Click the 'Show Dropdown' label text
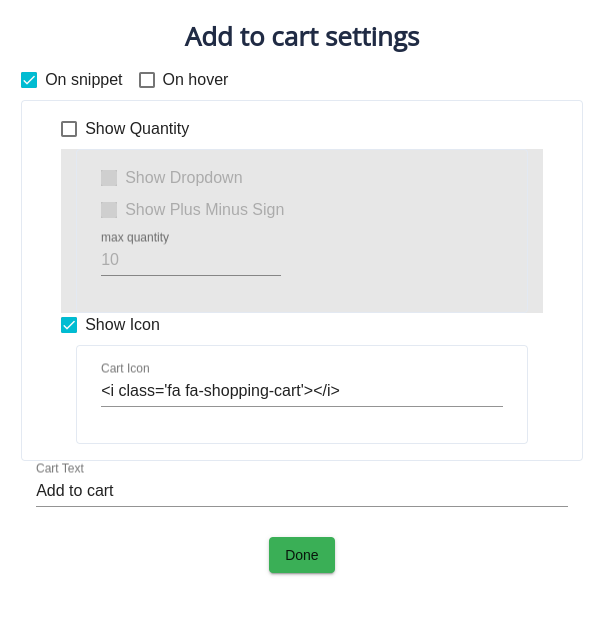 pyautogui.click(x=184, y=178)
